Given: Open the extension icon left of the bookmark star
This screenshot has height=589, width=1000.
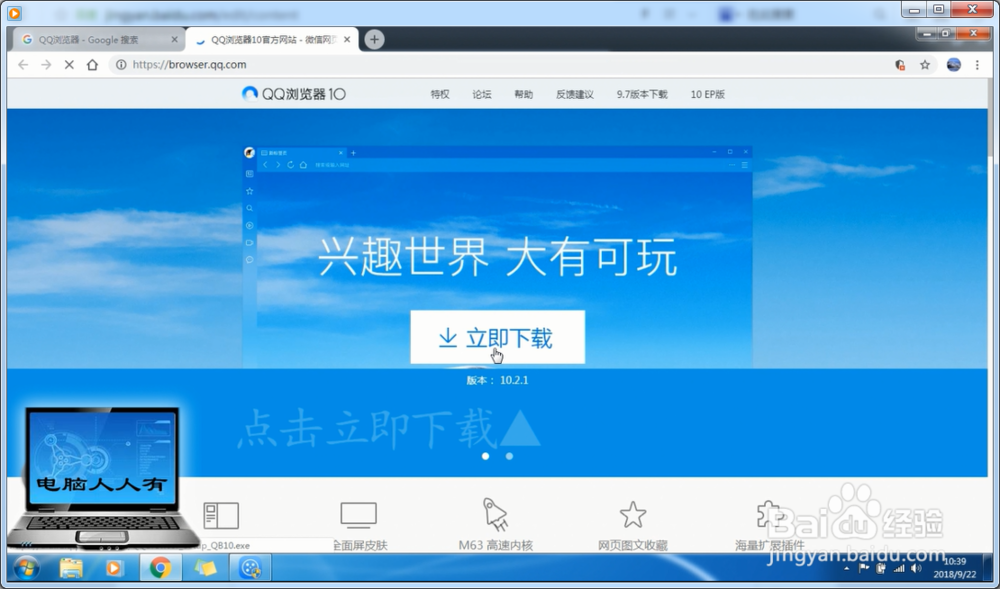Looking at the screenshot, I should click(900, 64).
